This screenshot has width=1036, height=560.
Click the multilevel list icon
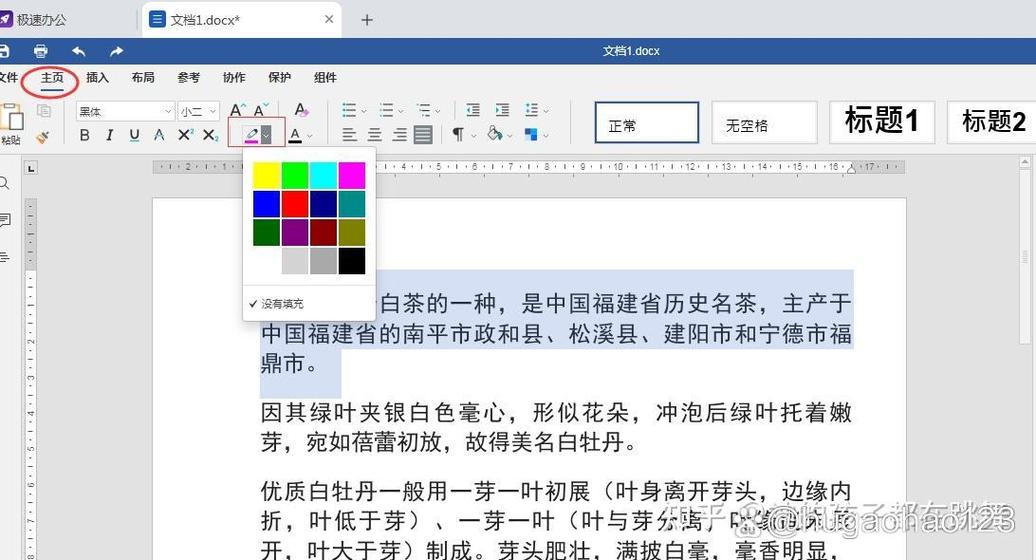(424, 110)
